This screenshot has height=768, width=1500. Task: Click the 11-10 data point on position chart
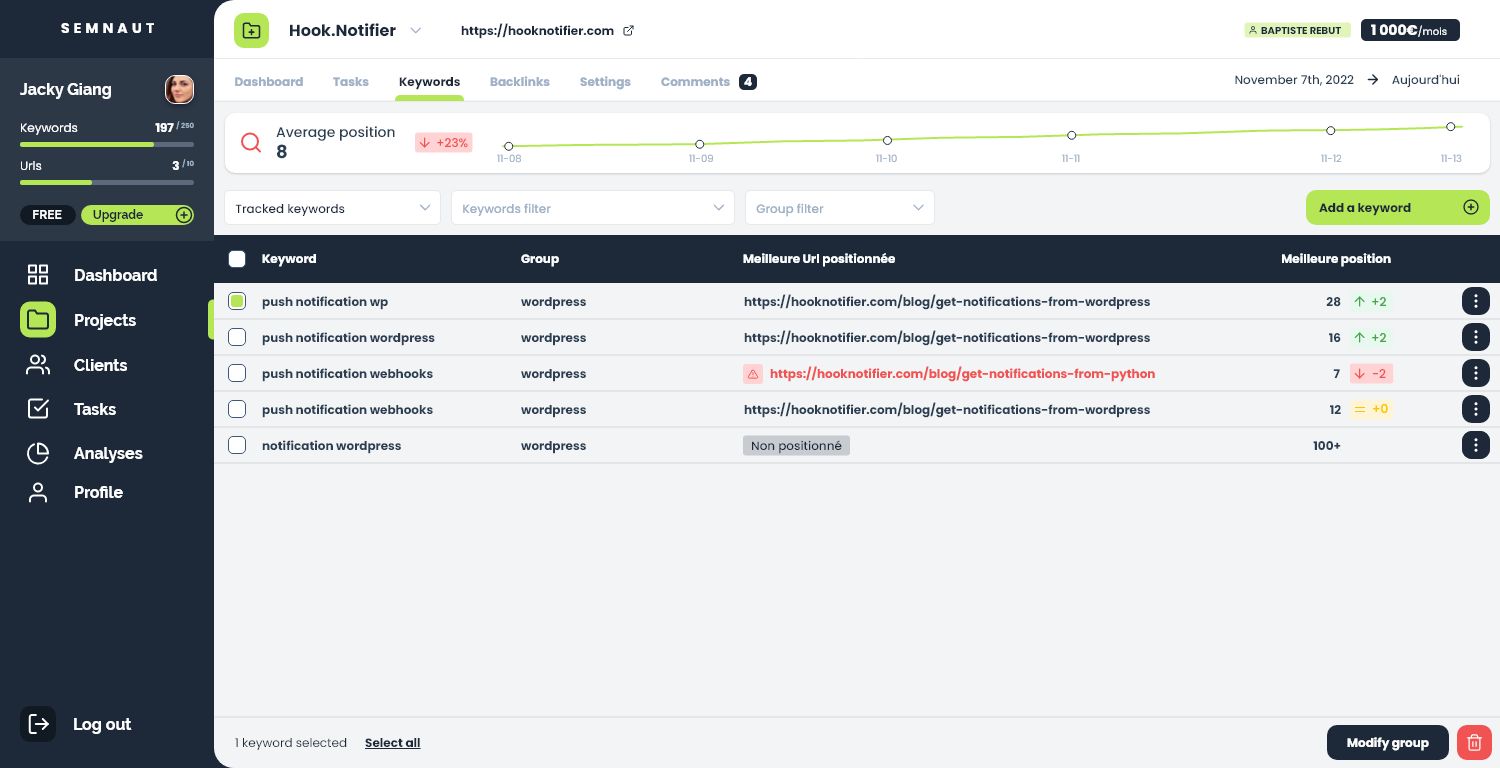coord(887,140)
